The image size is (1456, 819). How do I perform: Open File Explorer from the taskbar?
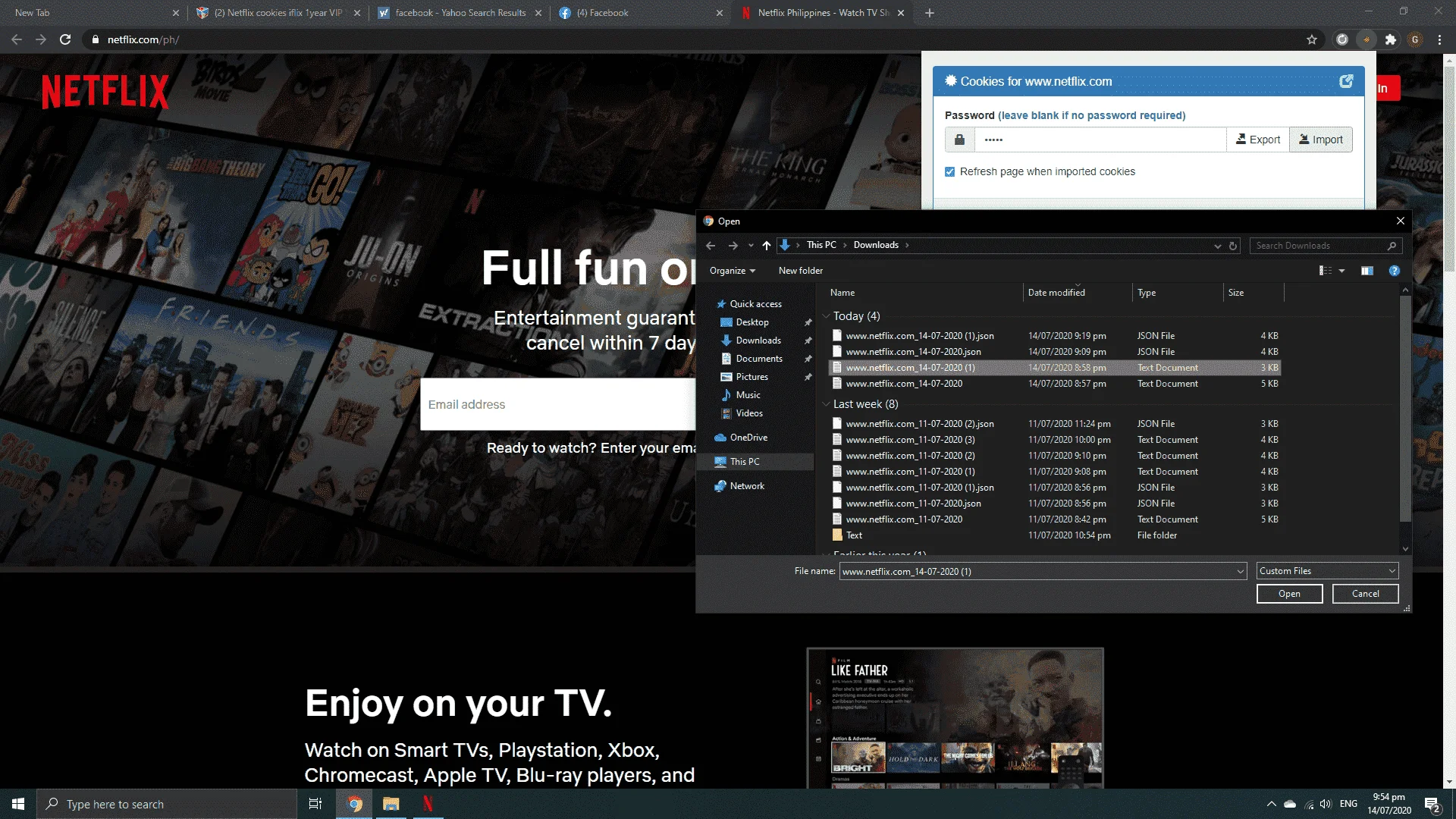click(x=391, y=804)
